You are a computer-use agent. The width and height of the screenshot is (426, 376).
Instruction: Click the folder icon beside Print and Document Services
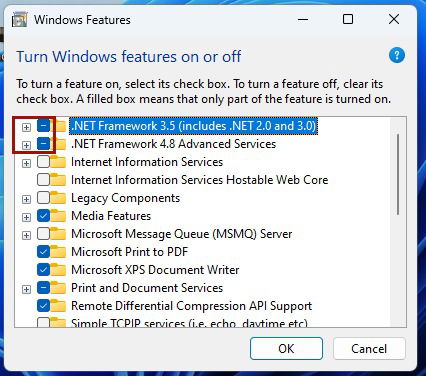tap(58, 288)
